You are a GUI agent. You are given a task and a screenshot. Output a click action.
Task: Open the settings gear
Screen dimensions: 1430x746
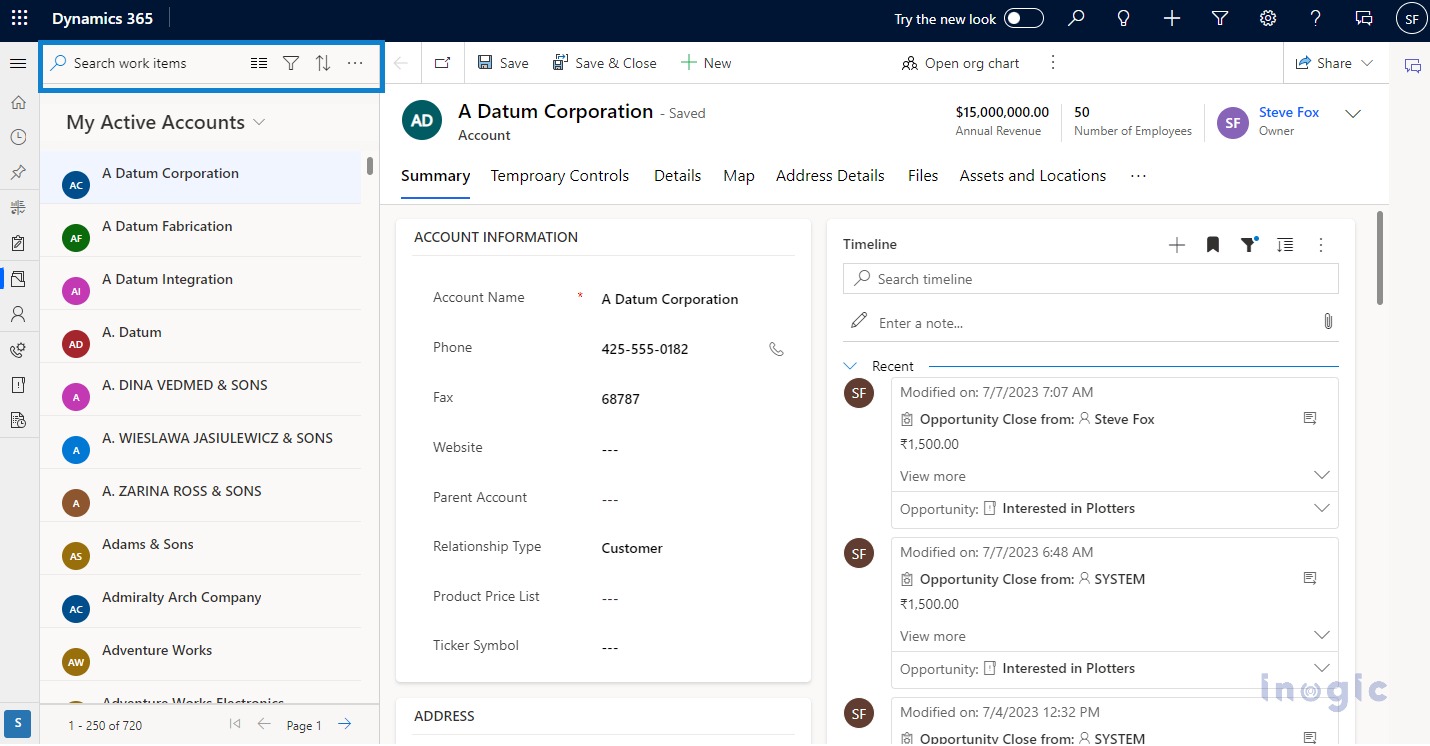(1268, 18)
